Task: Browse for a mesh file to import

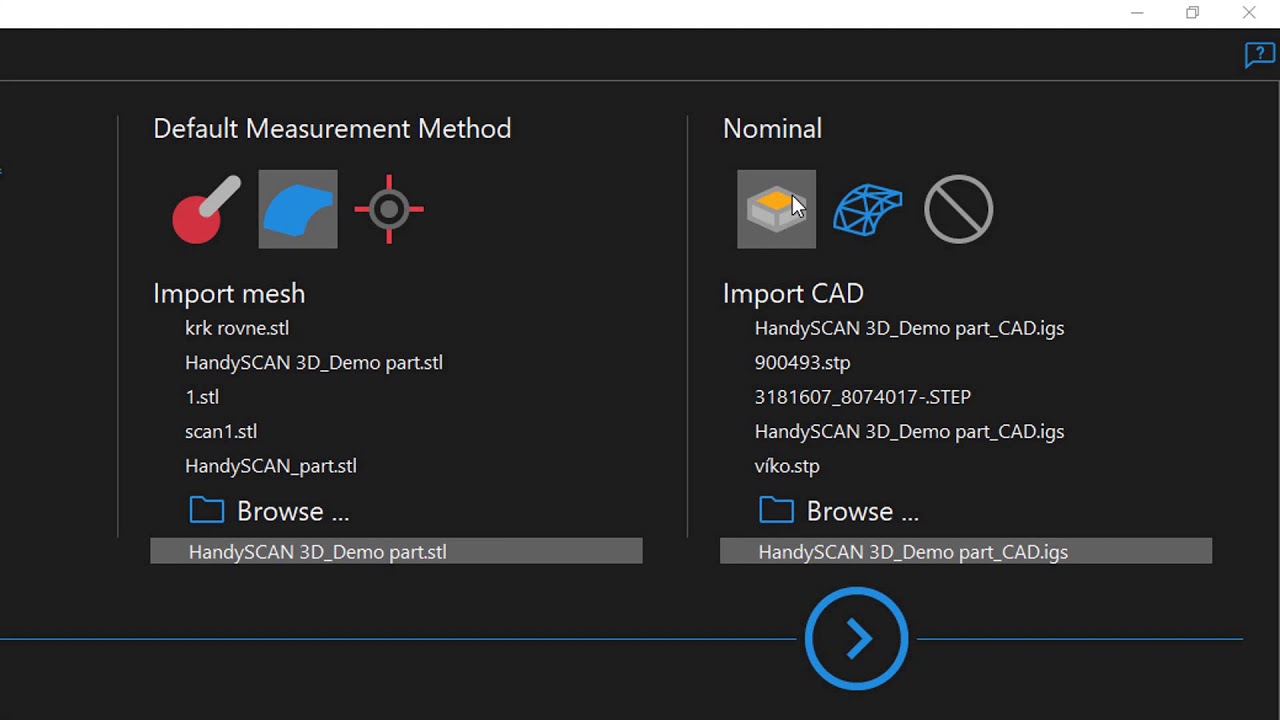Action: click(292, 511)
